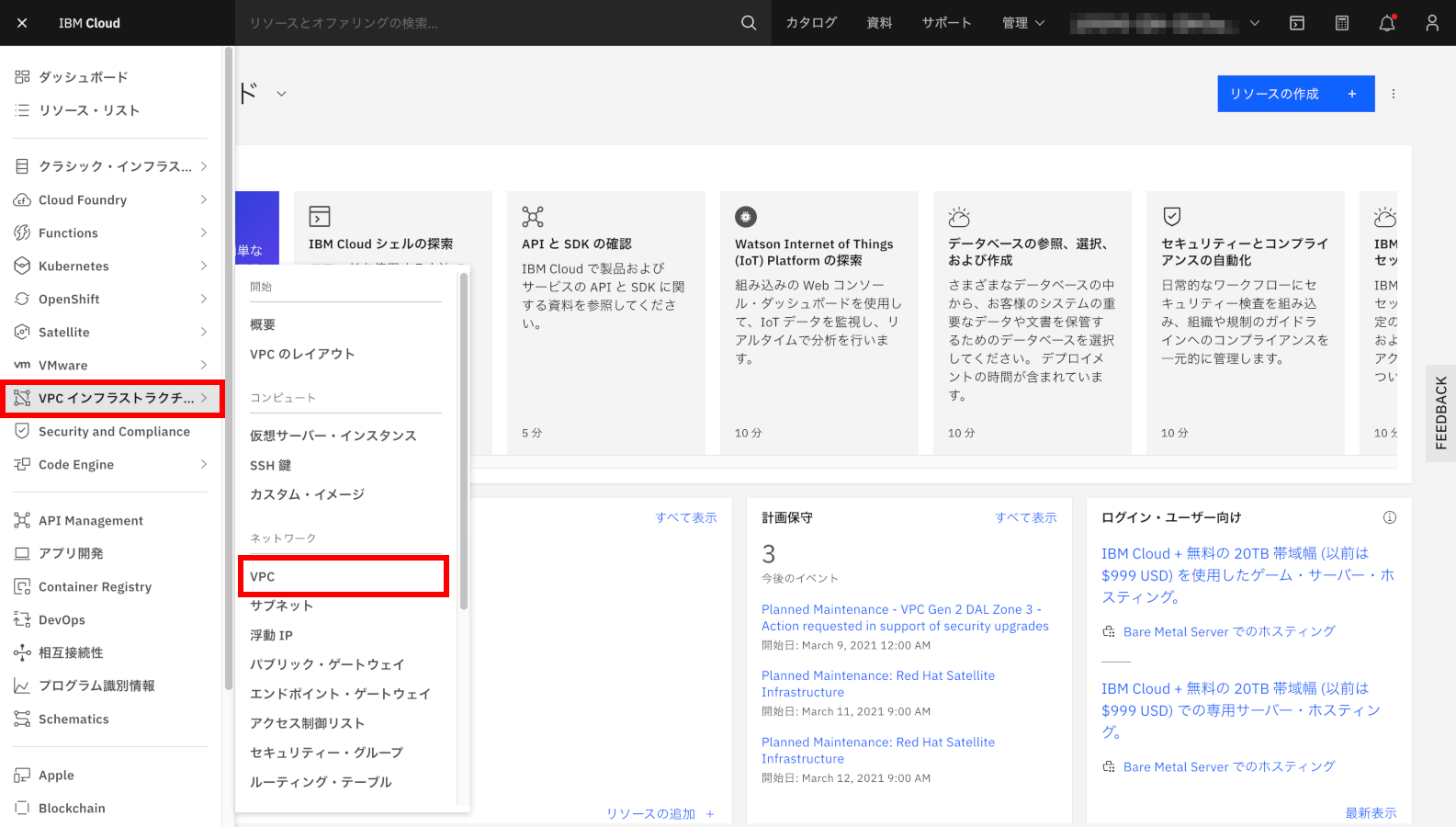Image resolution: width=1456 pixels, height=827 pixels.
Task: Click the リソースの追加 link
Action: click(660, 813)
